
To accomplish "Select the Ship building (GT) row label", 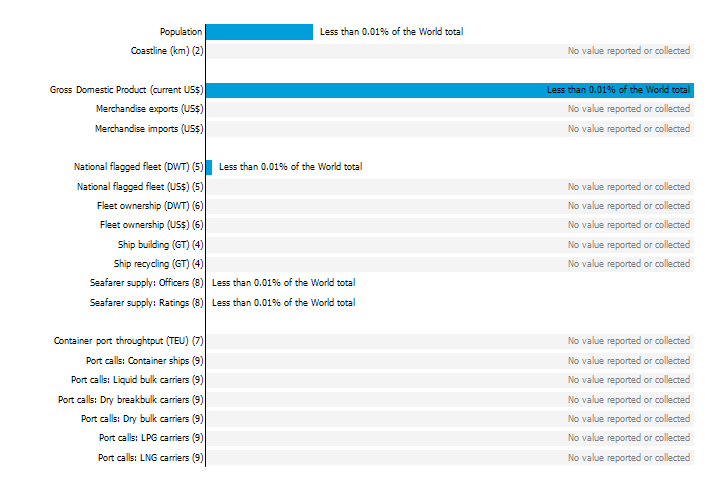I will pyautogui.click(x=160, y=245).
